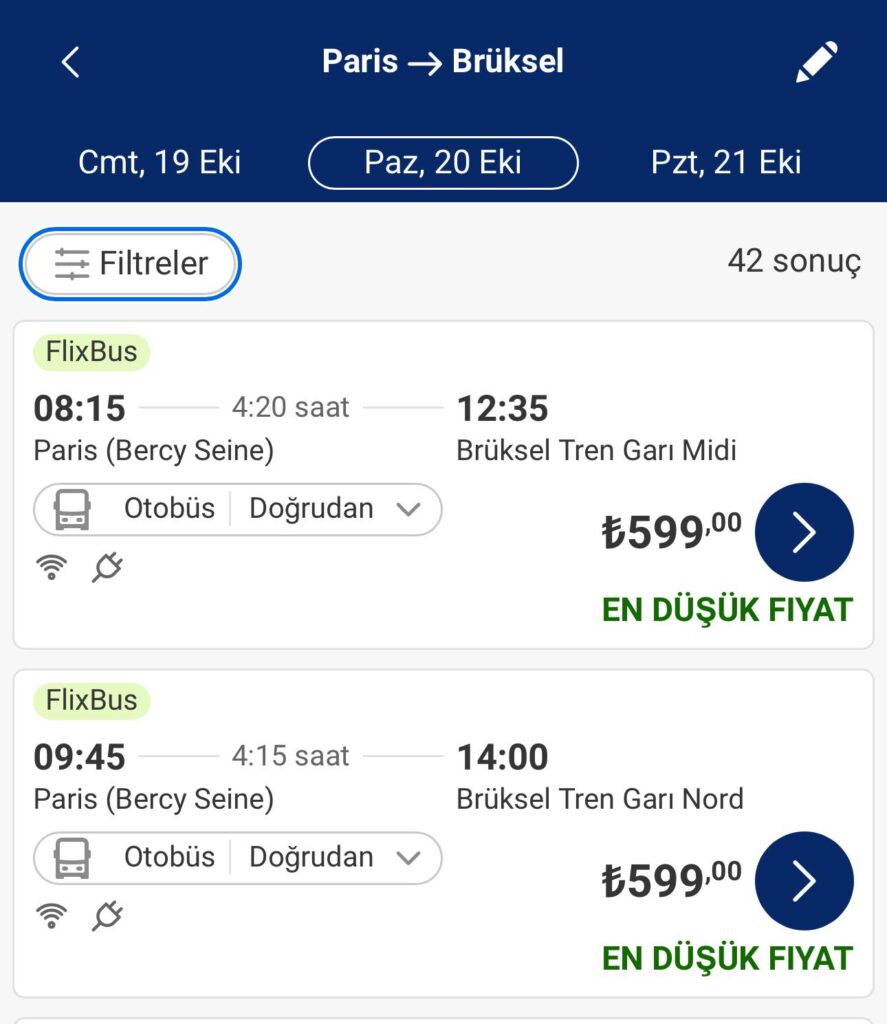887x1024 pixels.
Task: Tap the Wi-Fi icon on 09:45 trip
Action: click(x=52, y=916)
